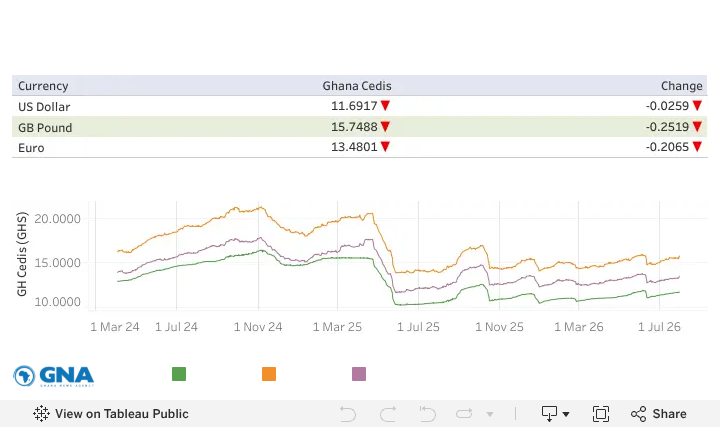Toggle full screen view icon
720x427 pixels.
click(601, 414)
